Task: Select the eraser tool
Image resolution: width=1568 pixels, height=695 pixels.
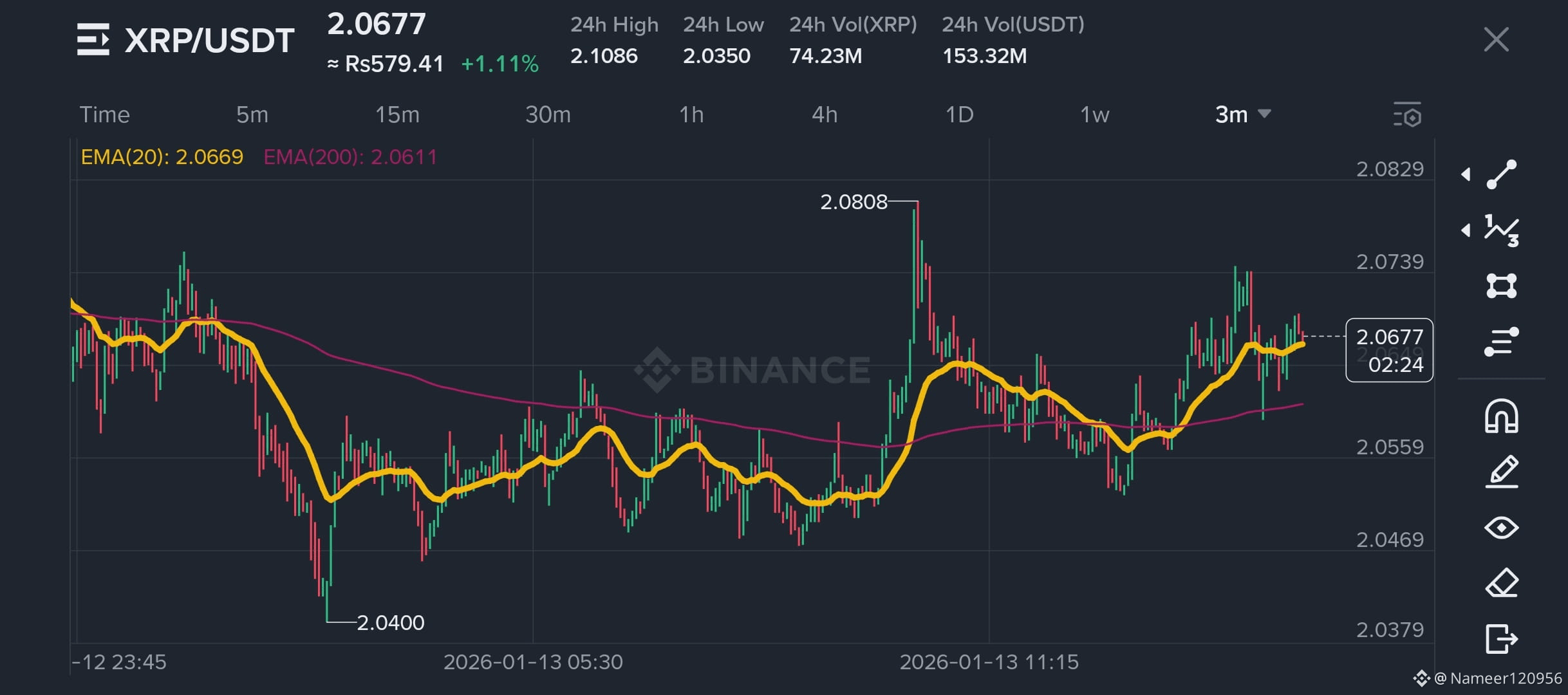Action: [x=1501, y=583]
